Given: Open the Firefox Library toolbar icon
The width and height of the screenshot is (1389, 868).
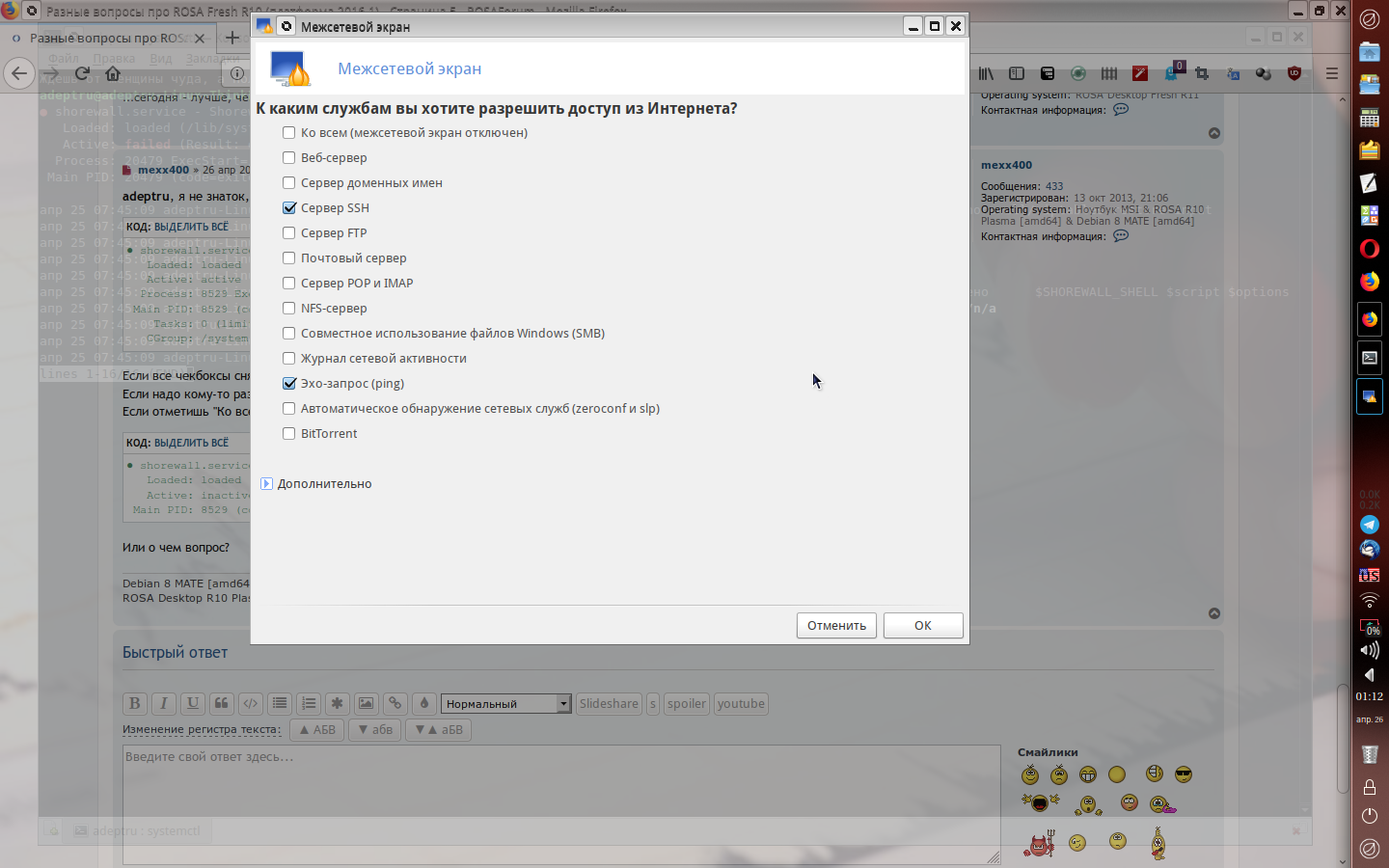Looking at the screenshot, I should 986,73.
